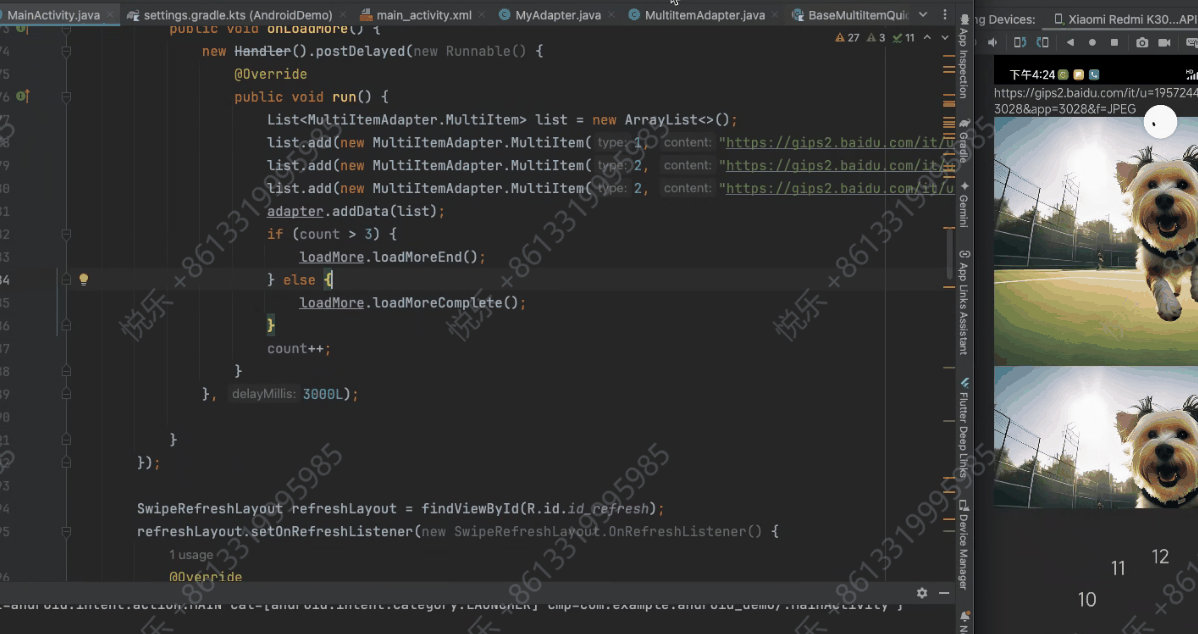Close the main_activity.xml tab
This screenshot has width=1198, height=634.
pos(483,15)
